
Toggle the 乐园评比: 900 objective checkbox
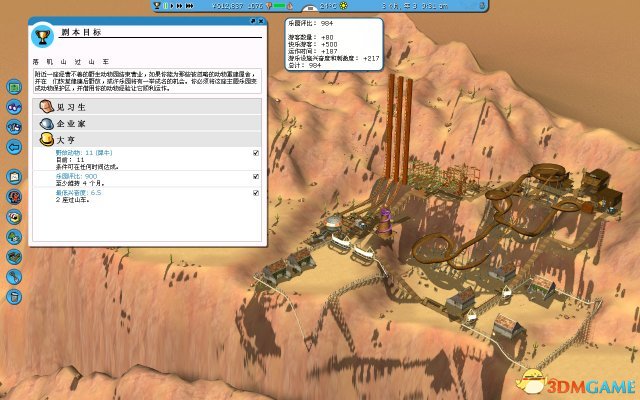click(x=257, y=175)
